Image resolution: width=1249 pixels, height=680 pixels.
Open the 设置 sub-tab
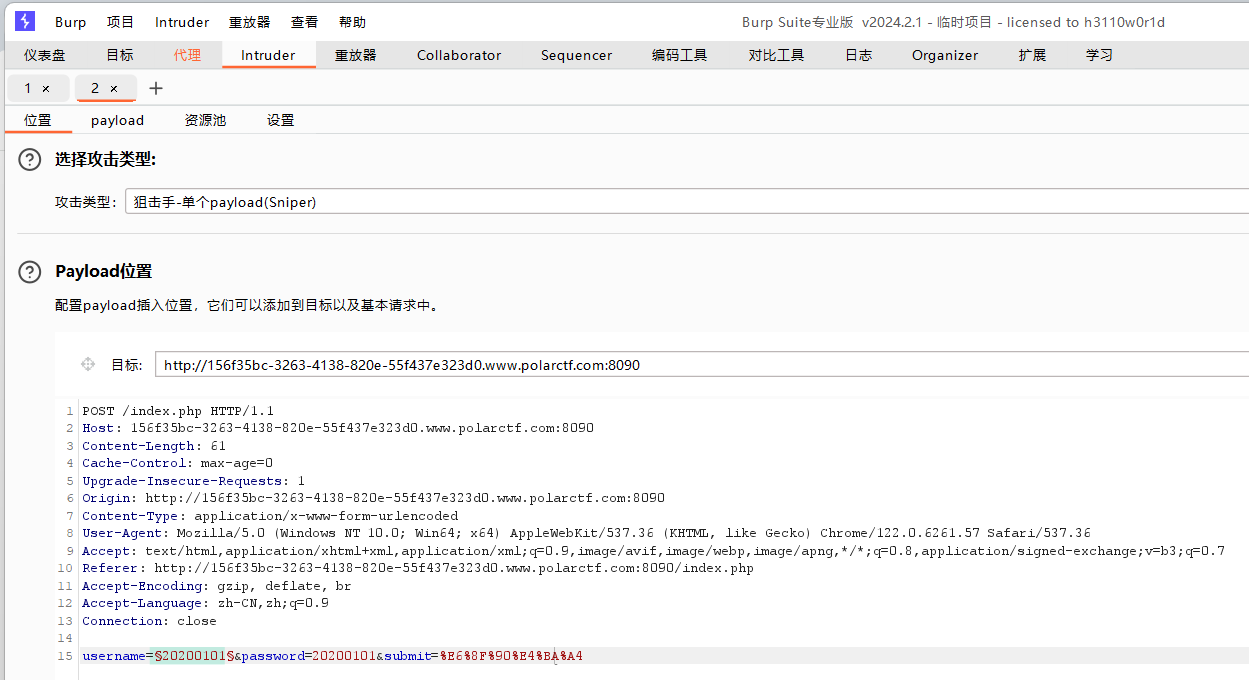point(280,120)
